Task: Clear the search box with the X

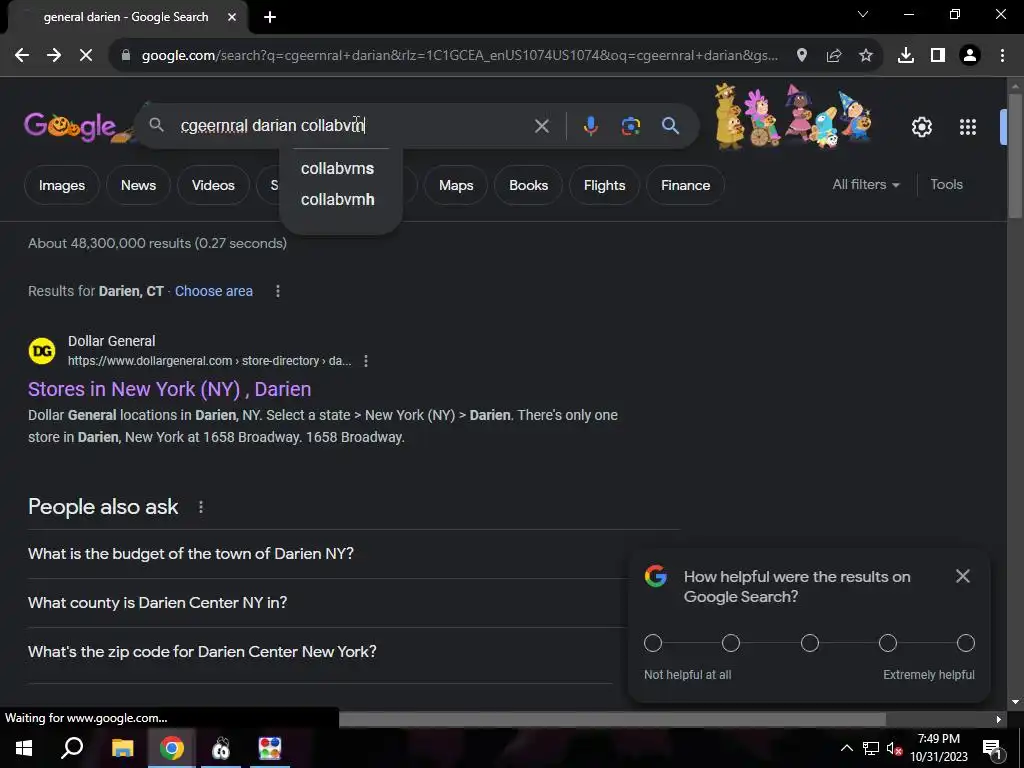Action: coord(541,125)
